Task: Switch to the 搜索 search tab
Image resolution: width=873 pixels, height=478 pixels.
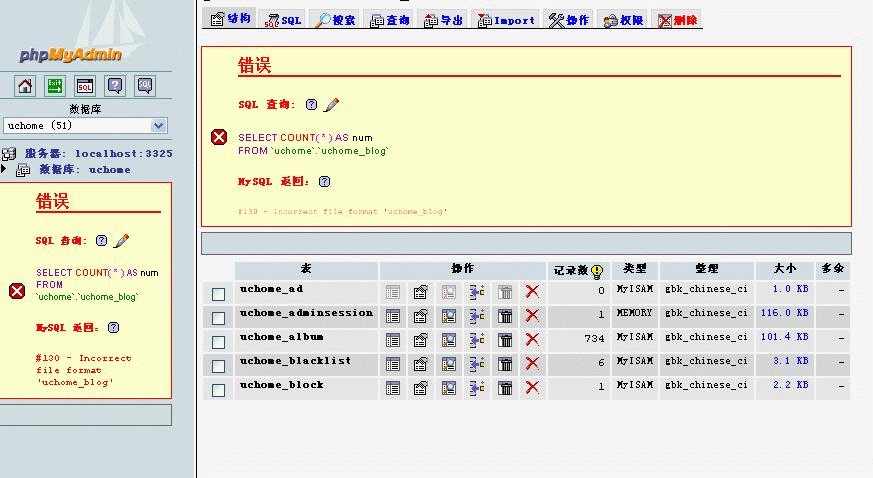Action: (x=336, y=20)
